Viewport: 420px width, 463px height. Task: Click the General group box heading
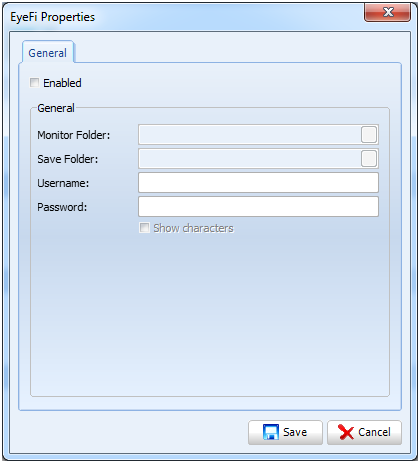tap(56, 108)
